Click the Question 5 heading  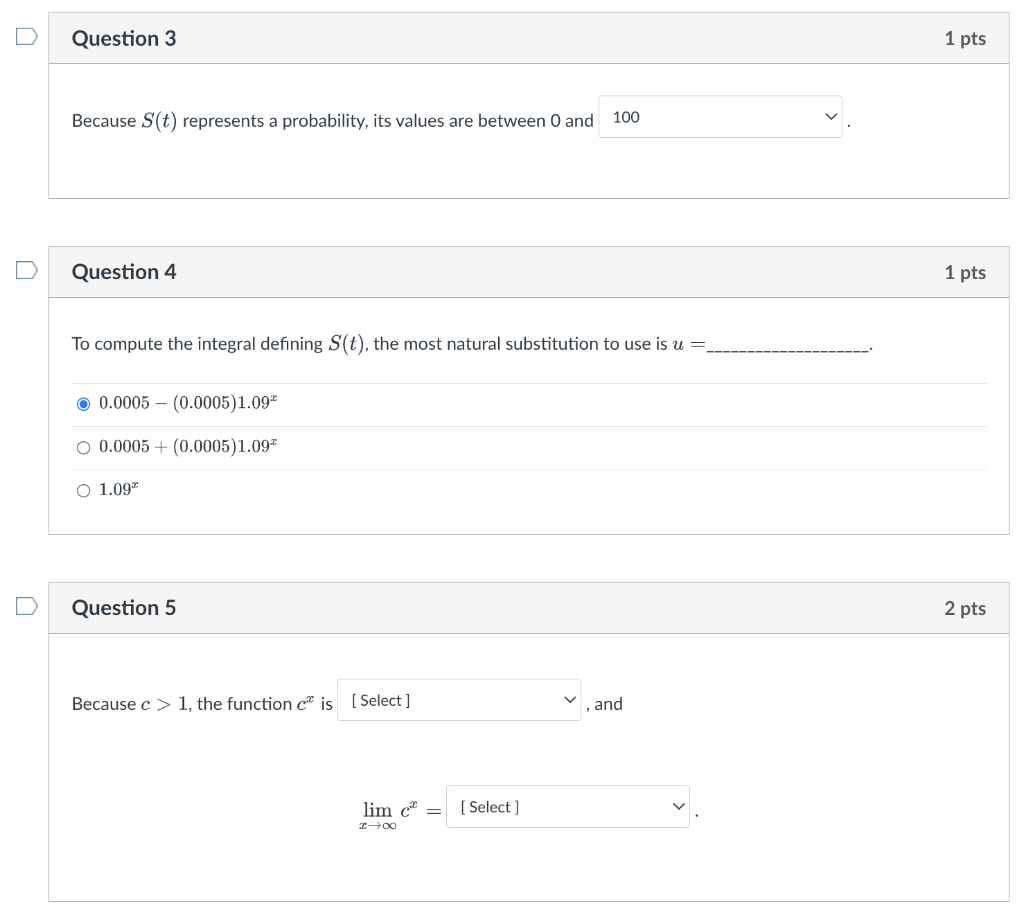click(x=124, y=608)
